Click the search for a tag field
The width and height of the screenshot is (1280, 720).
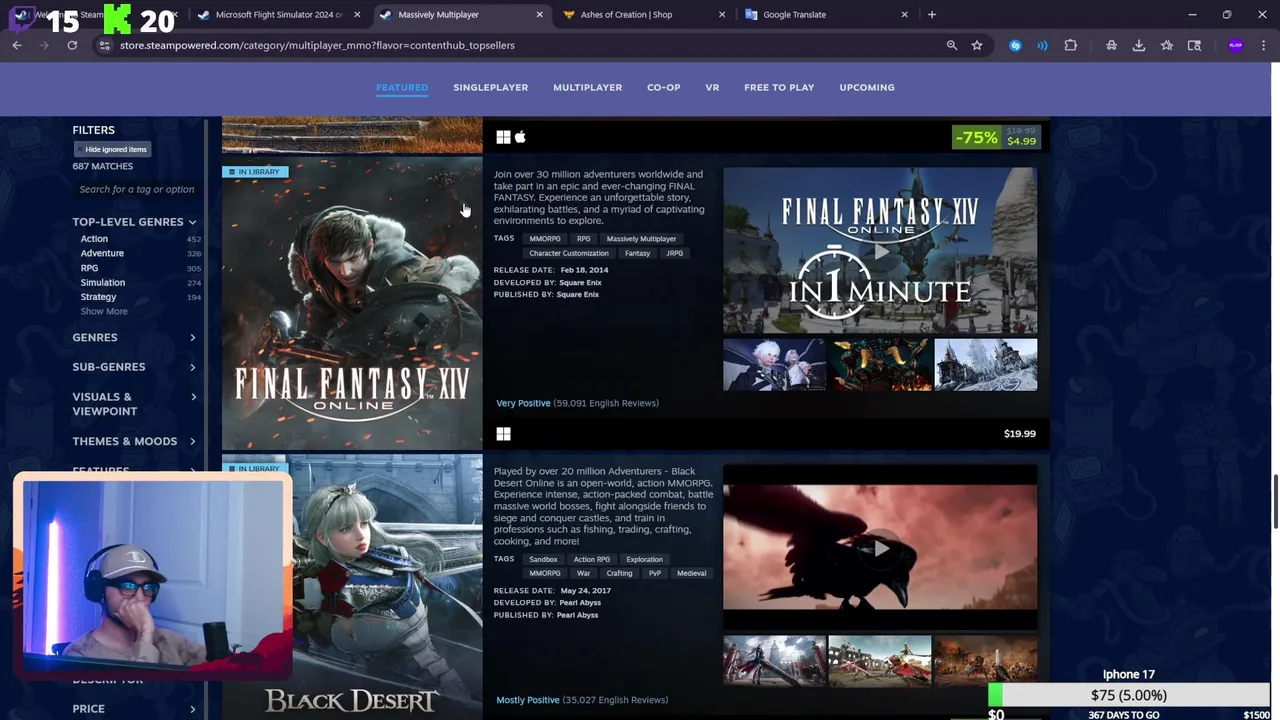point(137,189)
